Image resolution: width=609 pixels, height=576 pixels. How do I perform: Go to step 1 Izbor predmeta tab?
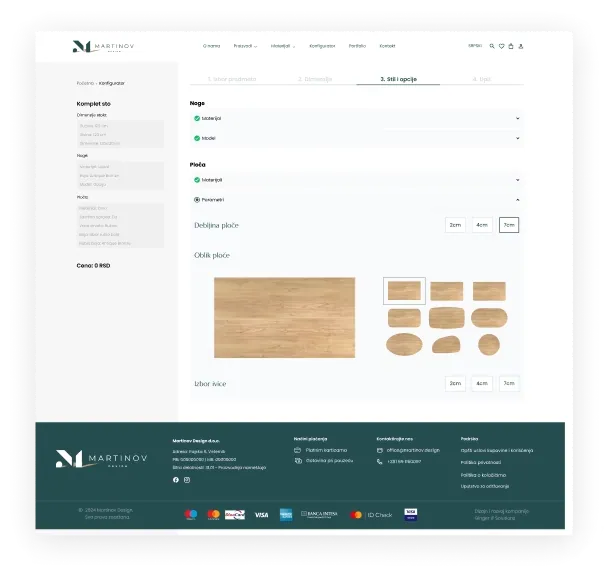tap(232, 79)
